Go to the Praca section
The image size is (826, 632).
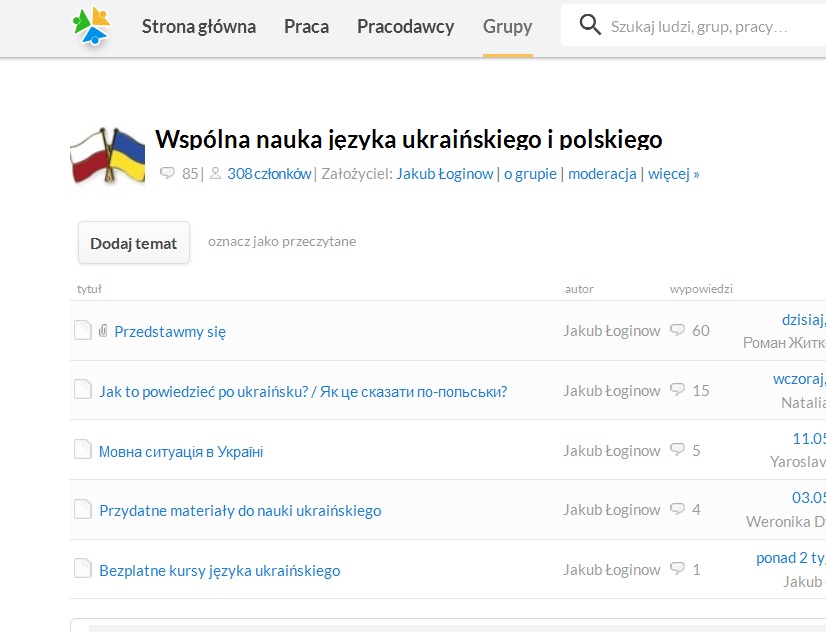pyautogui.click(x=306, y=27)
